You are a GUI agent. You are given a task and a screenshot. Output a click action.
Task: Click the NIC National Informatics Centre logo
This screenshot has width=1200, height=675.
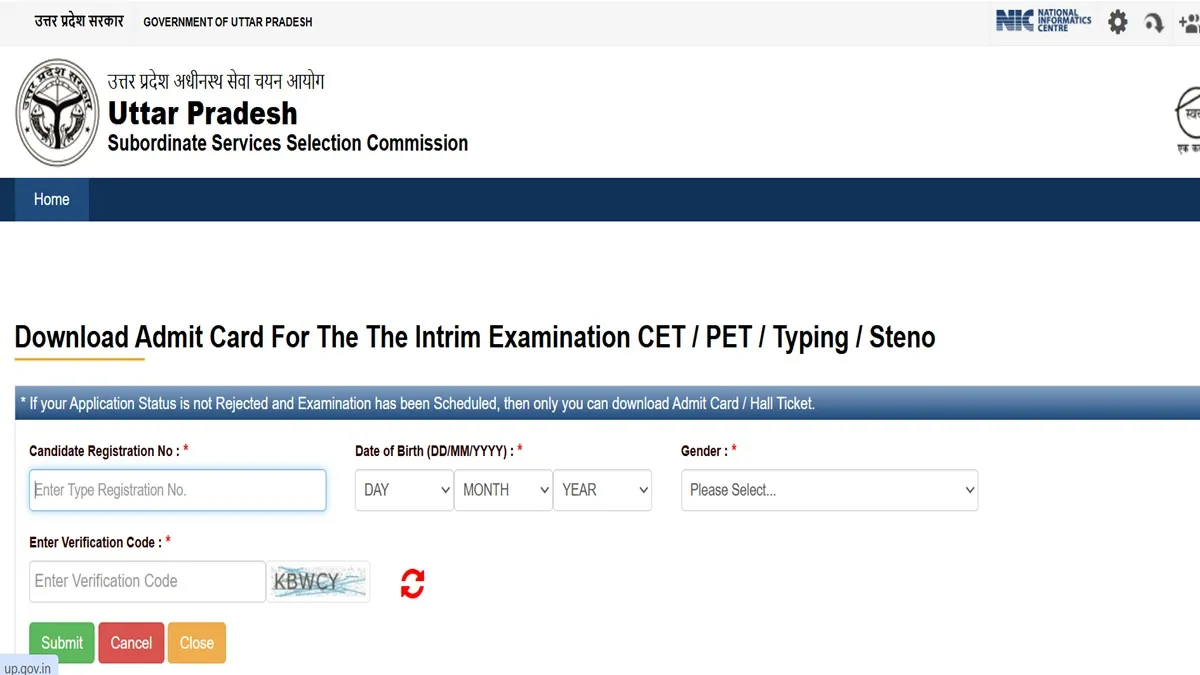click(1042, 21)
